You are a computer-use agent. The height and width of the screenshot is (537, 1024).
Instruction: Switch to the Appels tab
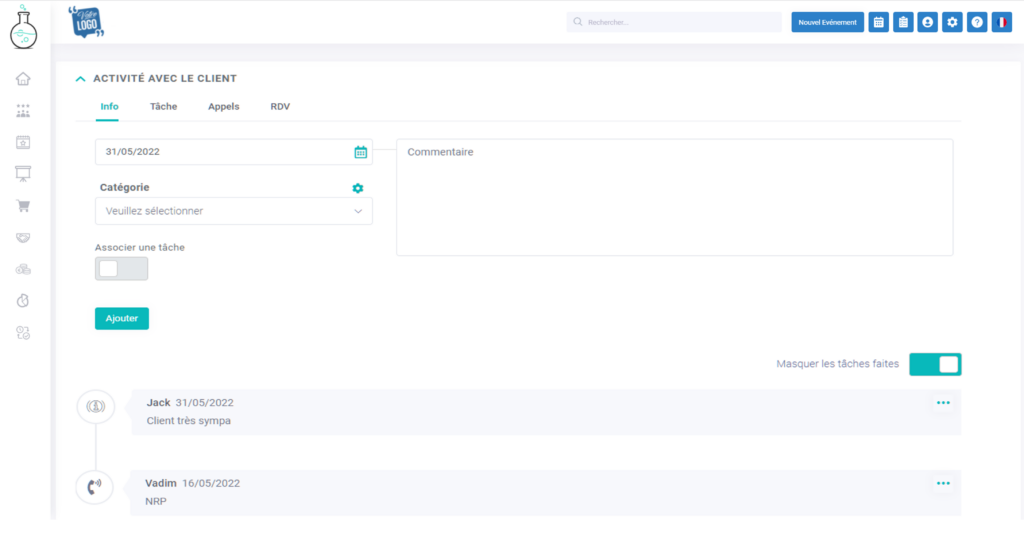tap(223, 106)
